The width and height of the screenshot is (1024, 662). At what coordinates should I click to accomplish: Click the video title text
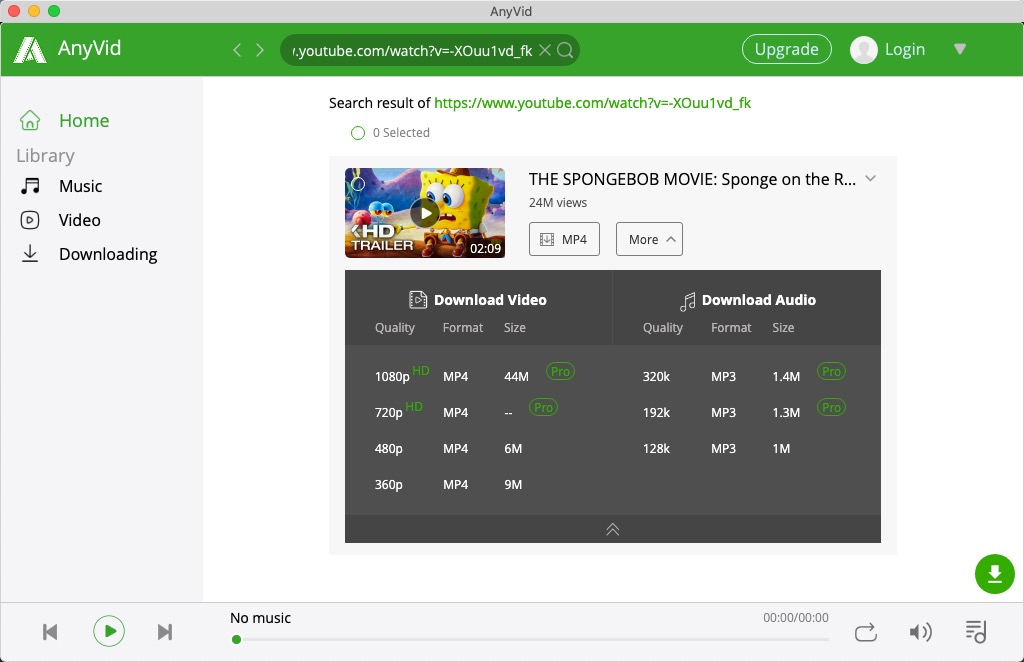(x=692, y=179)
